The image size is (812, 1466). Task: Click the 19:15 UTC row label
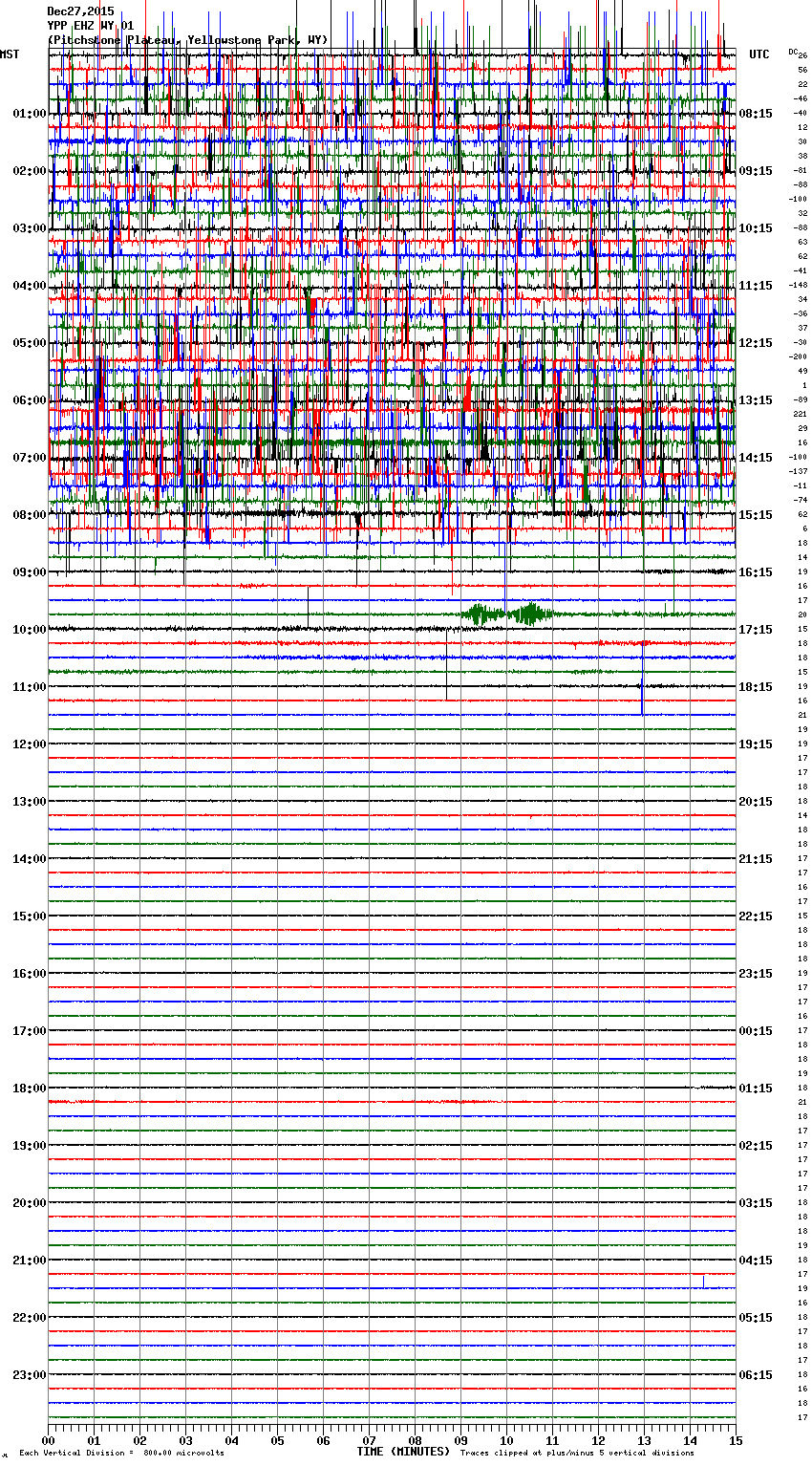[756, 744]
